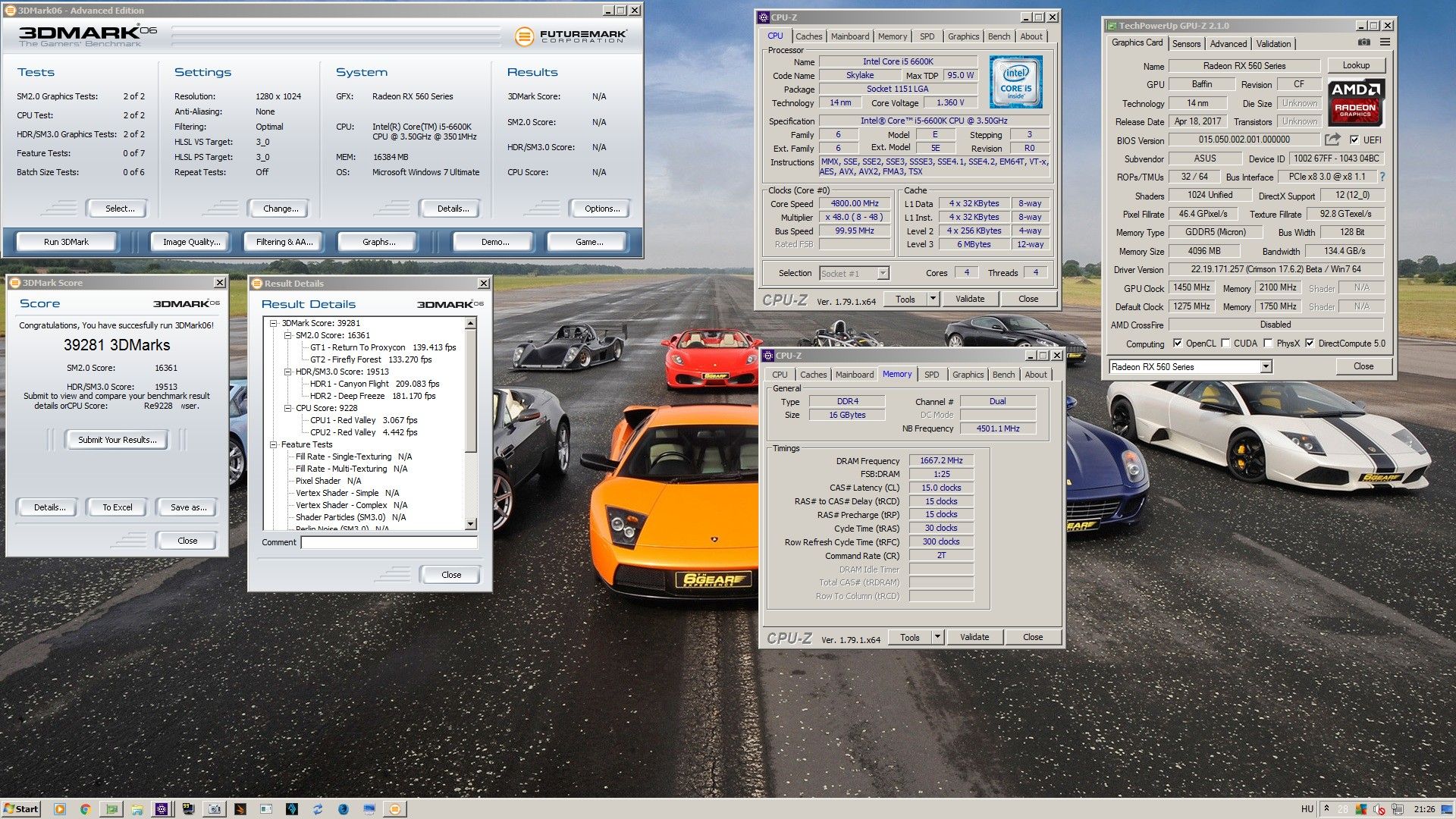Click the Comment input field
This screenshot has width=1456, height=819.
pyautogui.click(x=389, y=542)
